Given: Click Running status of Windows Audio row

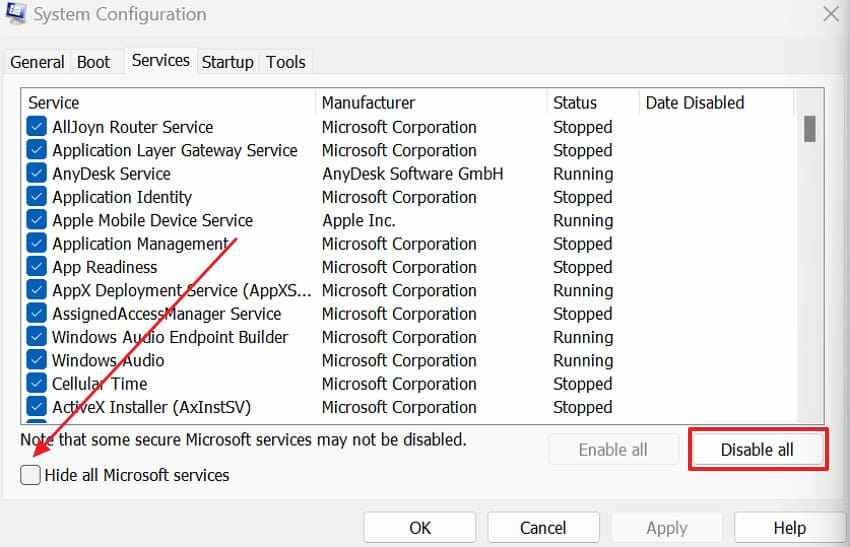Looking at the screenshot, I should tap(583, 360).
